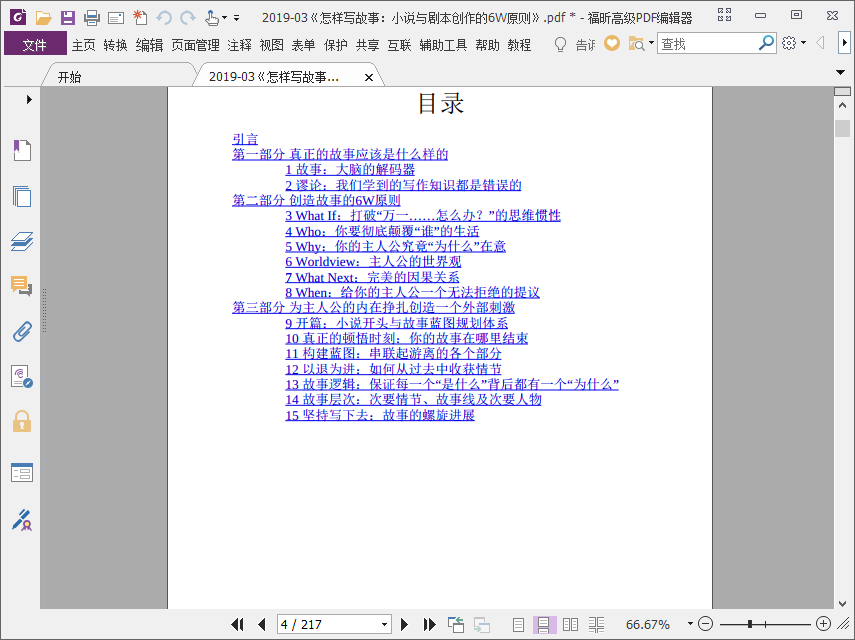Expand the quick access toolbar dropdown
The width and height of the screenshot is (855, 640).
tap(237, 18)
